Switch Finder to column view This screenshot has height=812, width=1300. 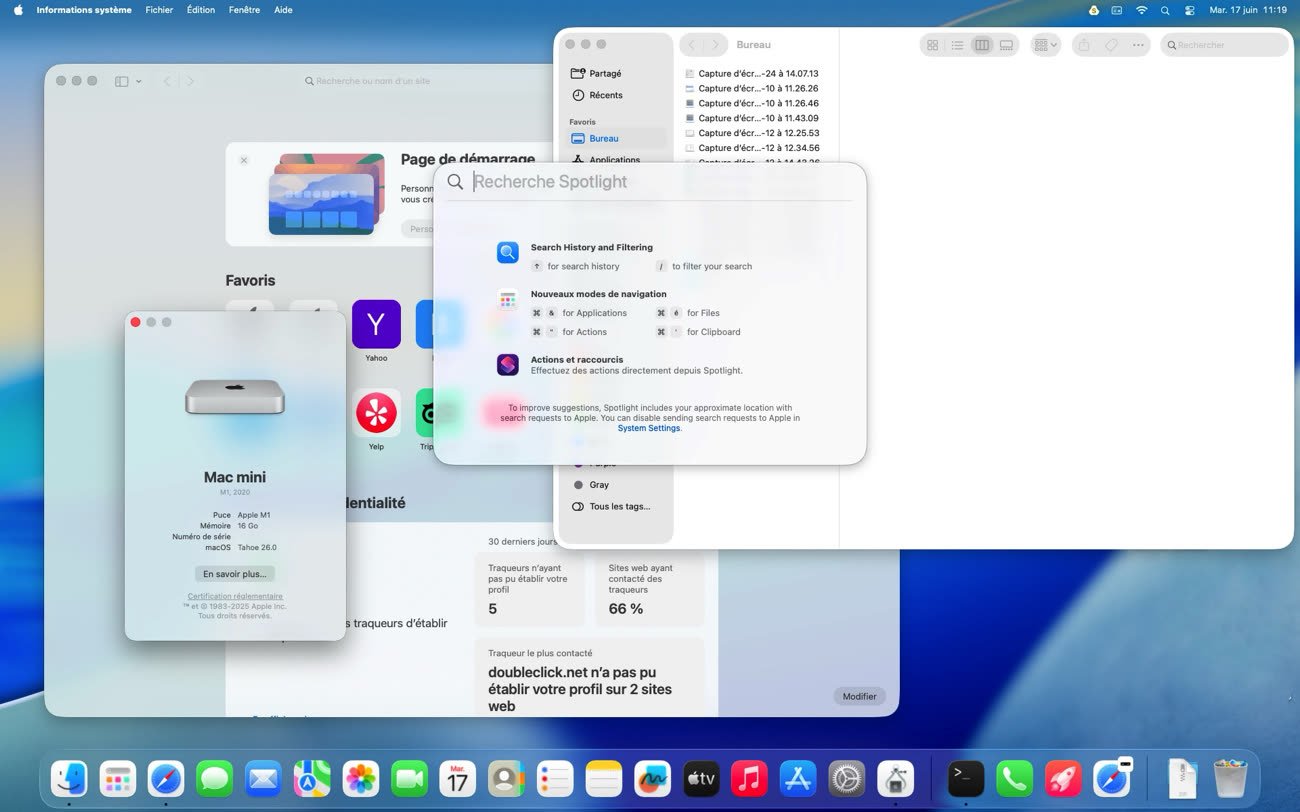tap(982, 45)
